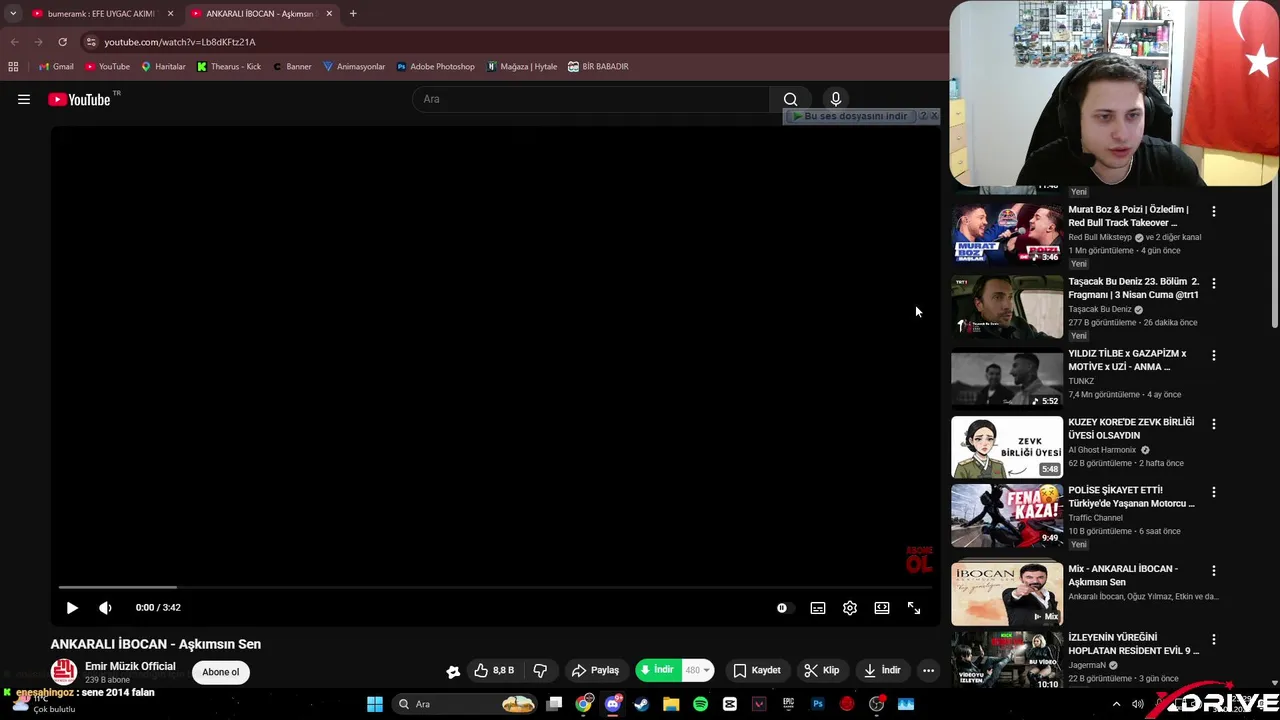The height and width of the screenshot is (720, 1280).
Task: Click the Bu ses dosyasını indir bar
Action: [851, 116]
